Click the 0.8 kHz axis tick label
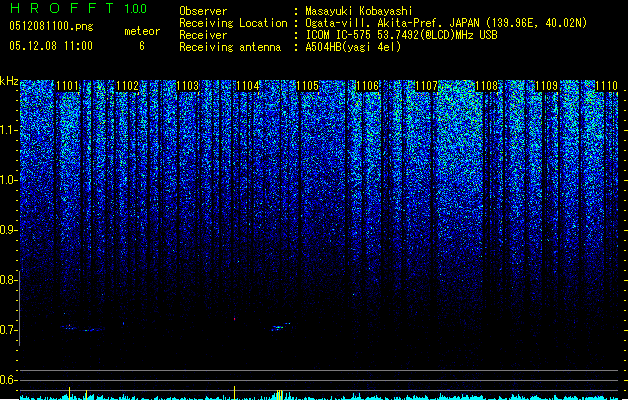629x400 pixels. (x=8, y=280)
